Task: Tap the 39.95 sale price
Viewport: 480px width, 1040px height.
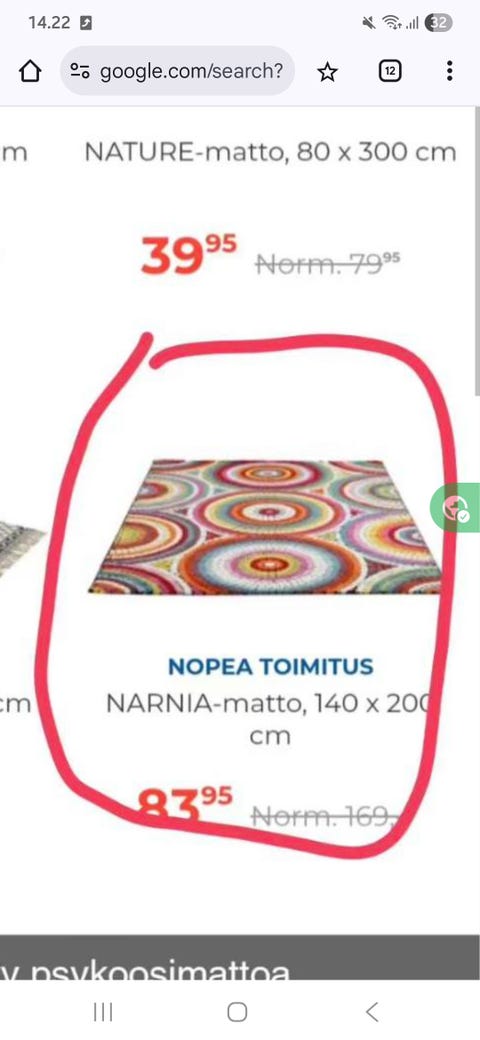Action: click(x=188, y=255)
